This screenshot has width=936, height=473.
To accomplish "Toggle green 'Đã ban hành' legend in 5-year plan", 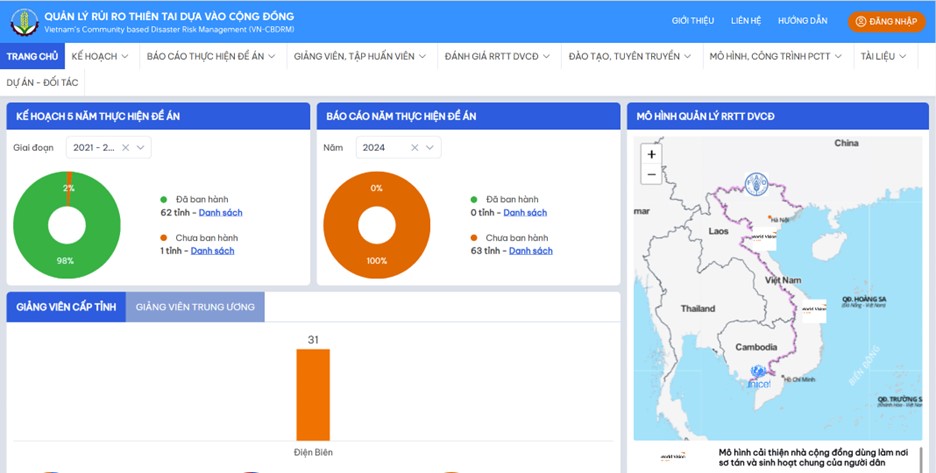I will [x=164, y=200].
